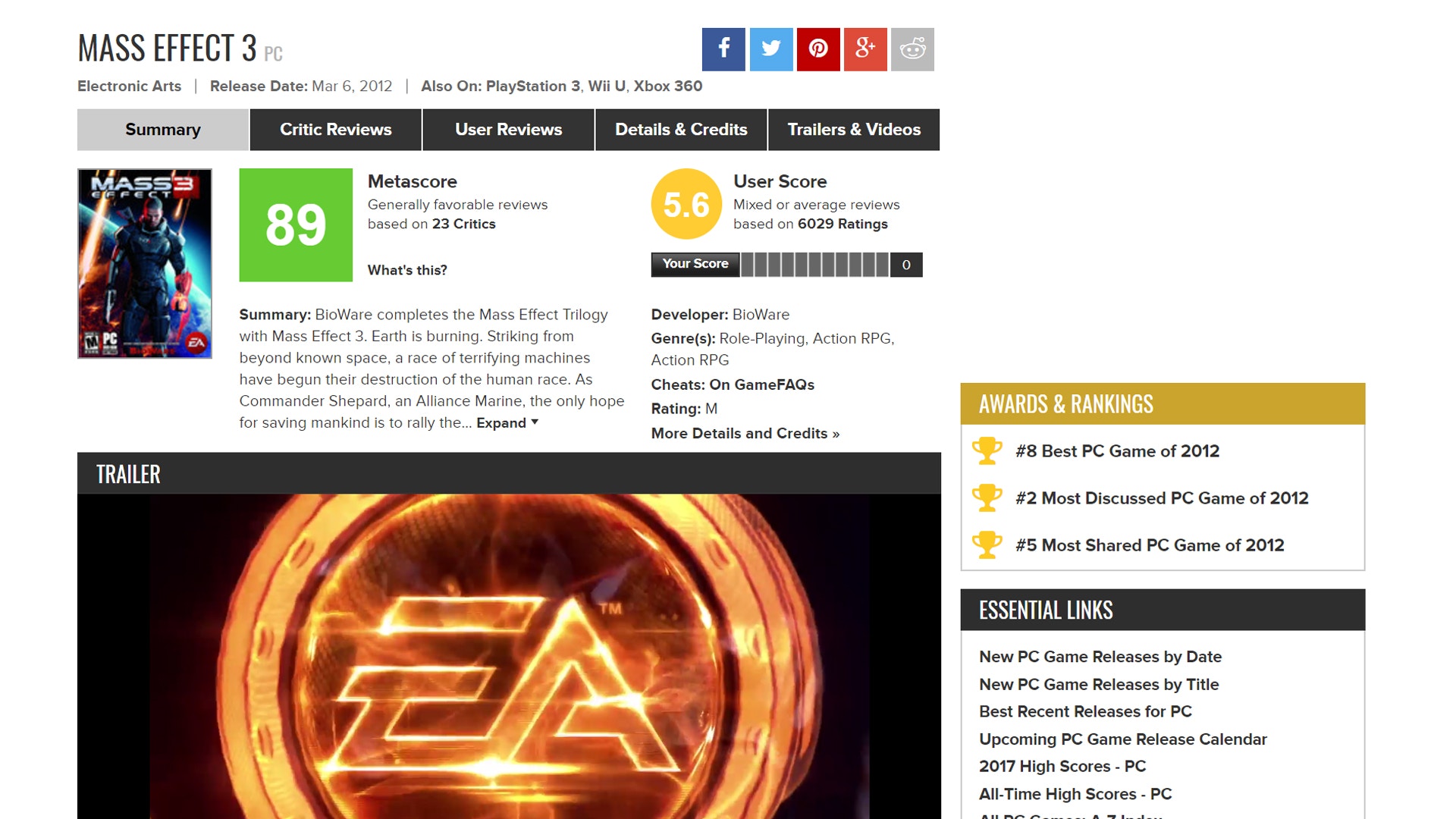Click the 'Your Score' label
The height and width of the screenshot is (819, 1456).
coord(695,264)
